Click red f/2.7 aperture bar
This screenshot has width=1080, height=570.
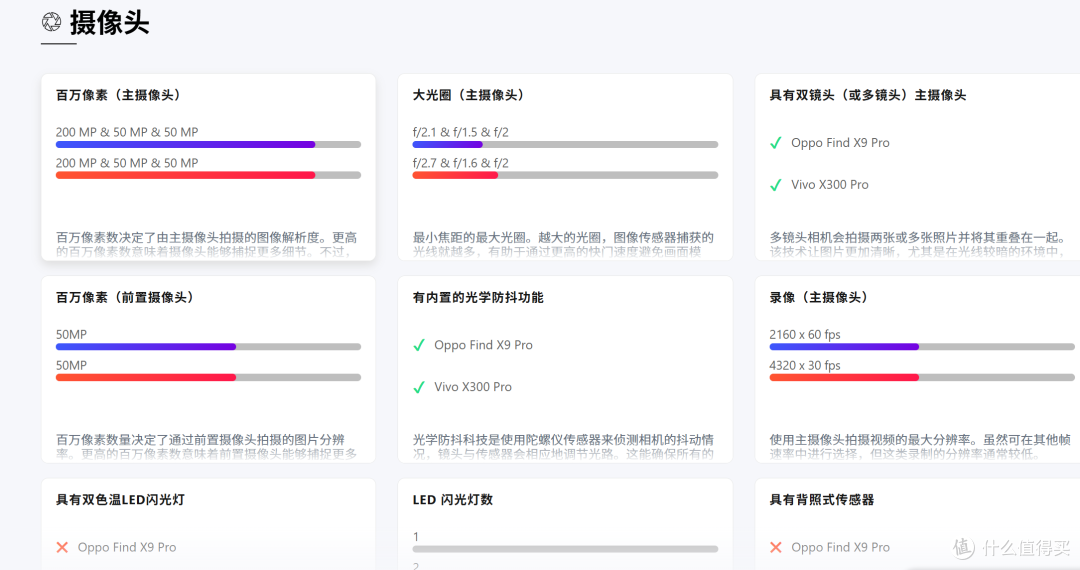click(455, 175)
